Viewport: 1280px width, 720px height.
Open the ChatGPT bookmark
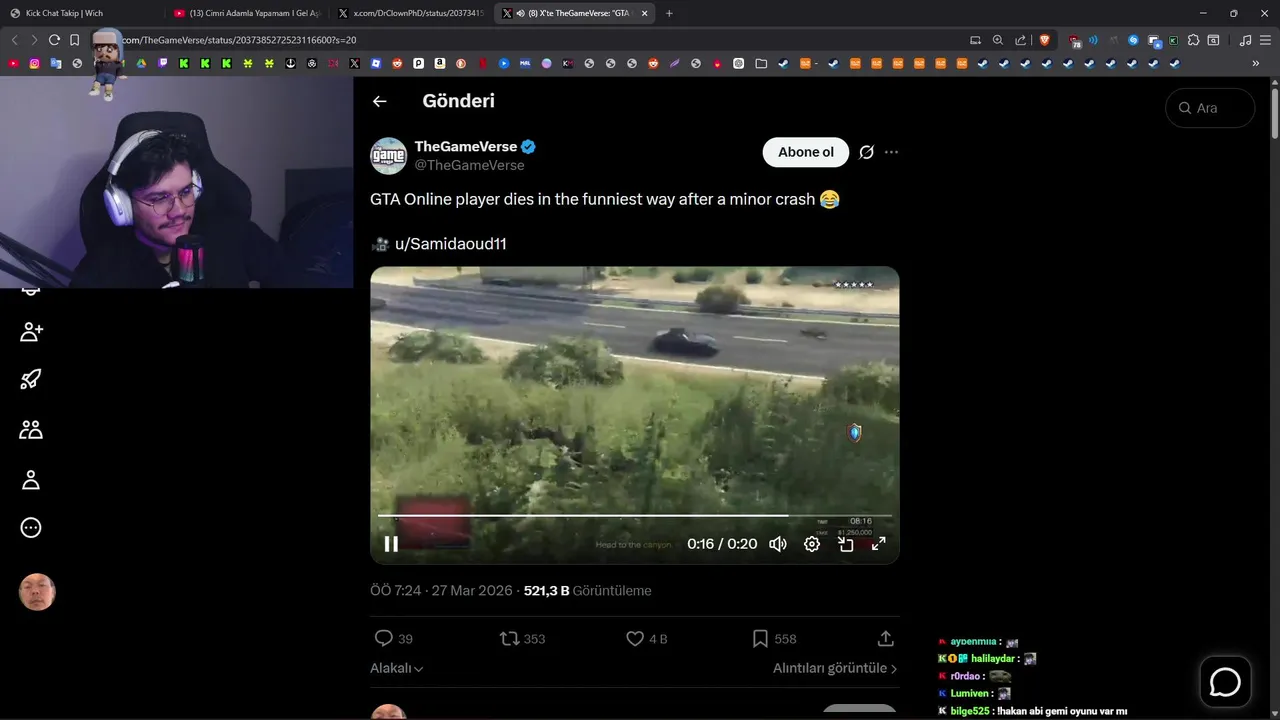coord(738,63)
